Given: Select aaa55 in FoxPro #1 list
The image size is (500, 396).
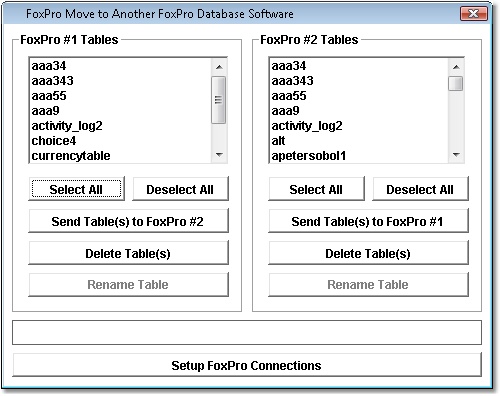Looking at the screenshot, I should 121,96.
